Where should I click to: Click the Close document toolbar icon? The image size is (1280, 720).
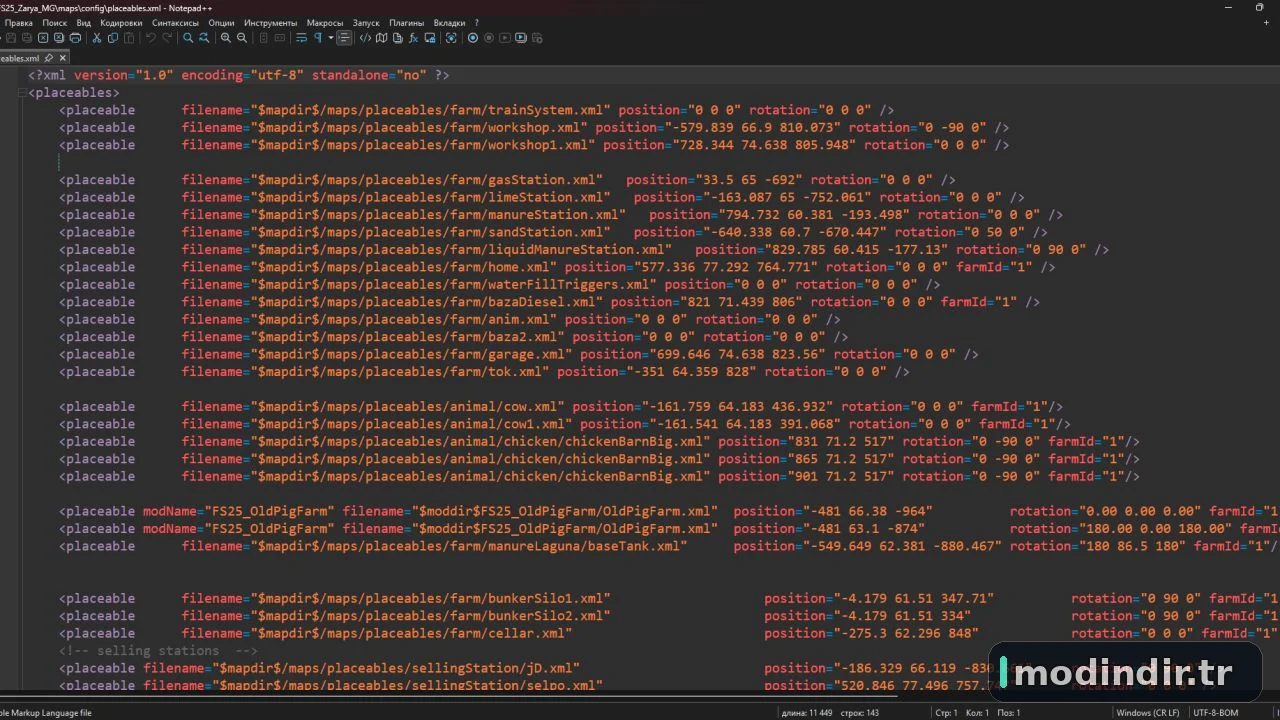[x=42, y=38]
